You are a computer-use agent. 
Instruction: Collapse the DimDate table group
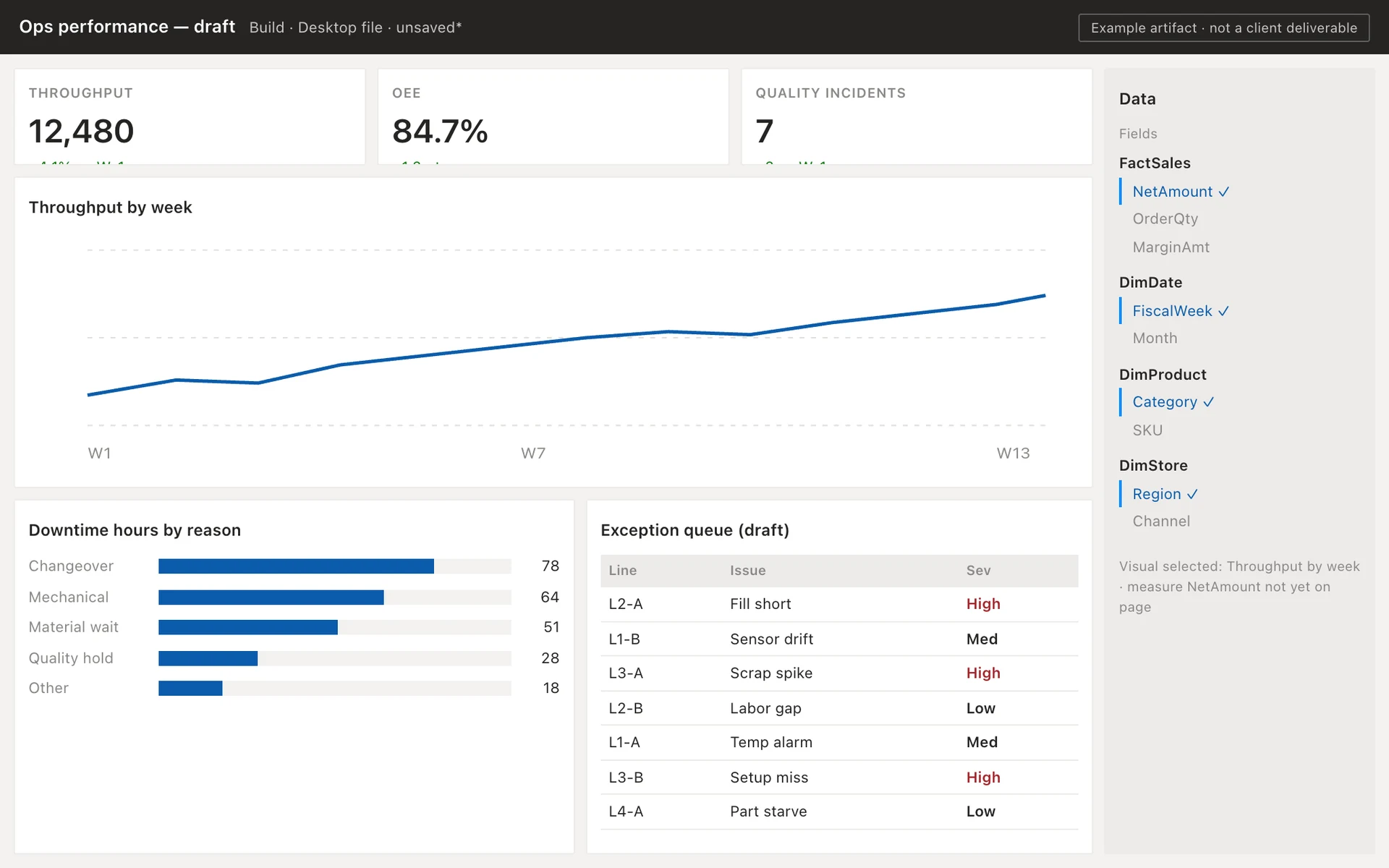(1150, 283)
